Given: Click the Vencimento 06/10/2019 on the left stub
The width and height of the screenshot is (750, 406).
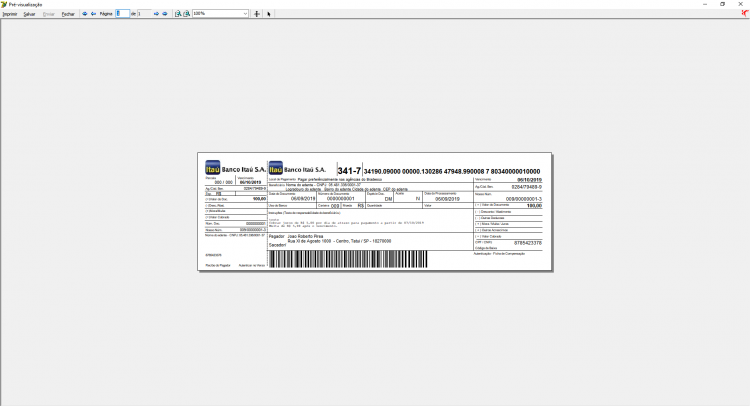Looking at the screenshot, I should tap(250, 182).
